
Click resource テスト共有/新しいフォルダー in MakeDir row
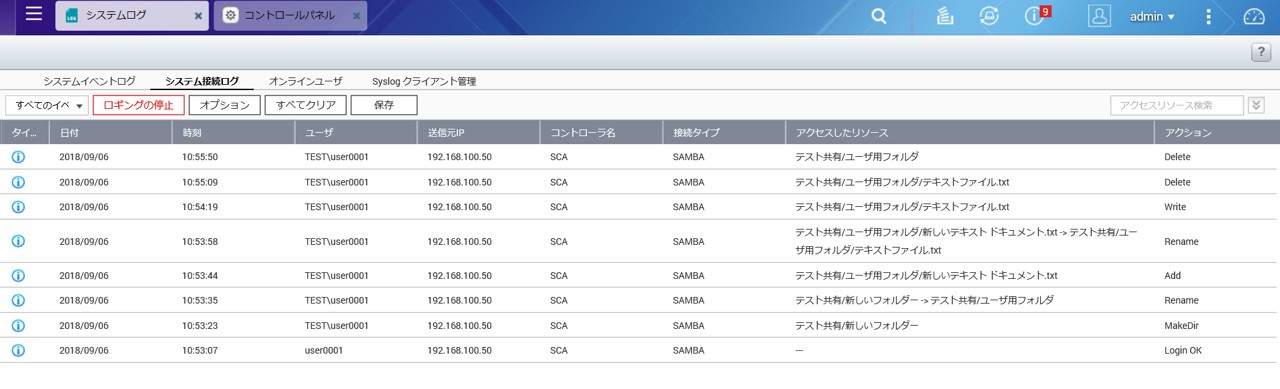coord(856,325)
